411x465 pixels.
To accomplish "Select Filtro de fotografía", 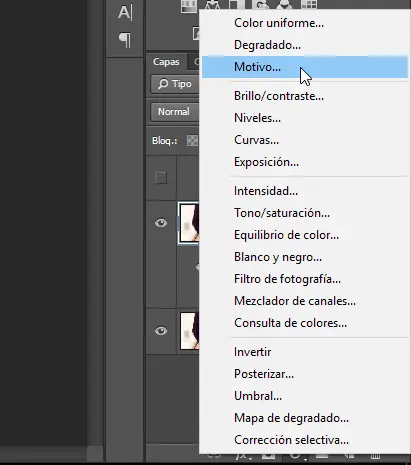I will coord(305,279).
